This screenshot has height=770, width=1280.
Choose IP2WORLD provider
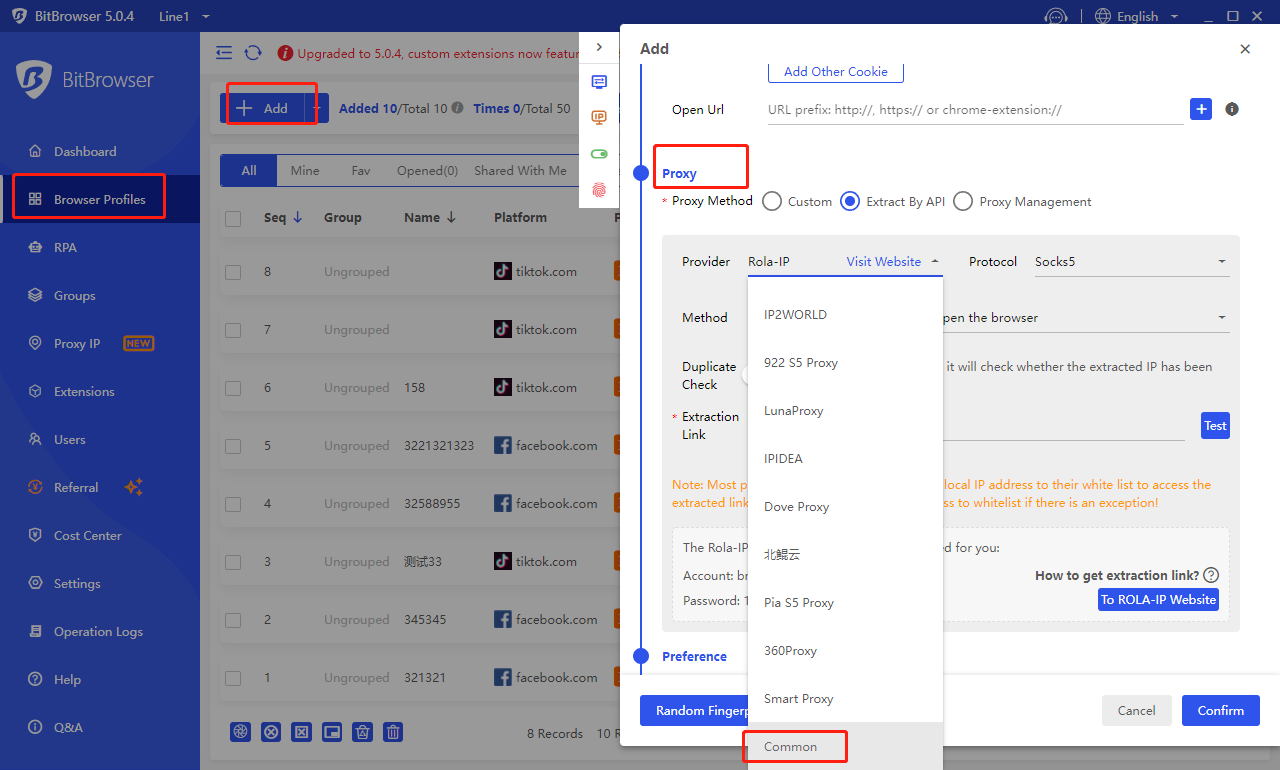pyautogui.click(x=845, y=314)
